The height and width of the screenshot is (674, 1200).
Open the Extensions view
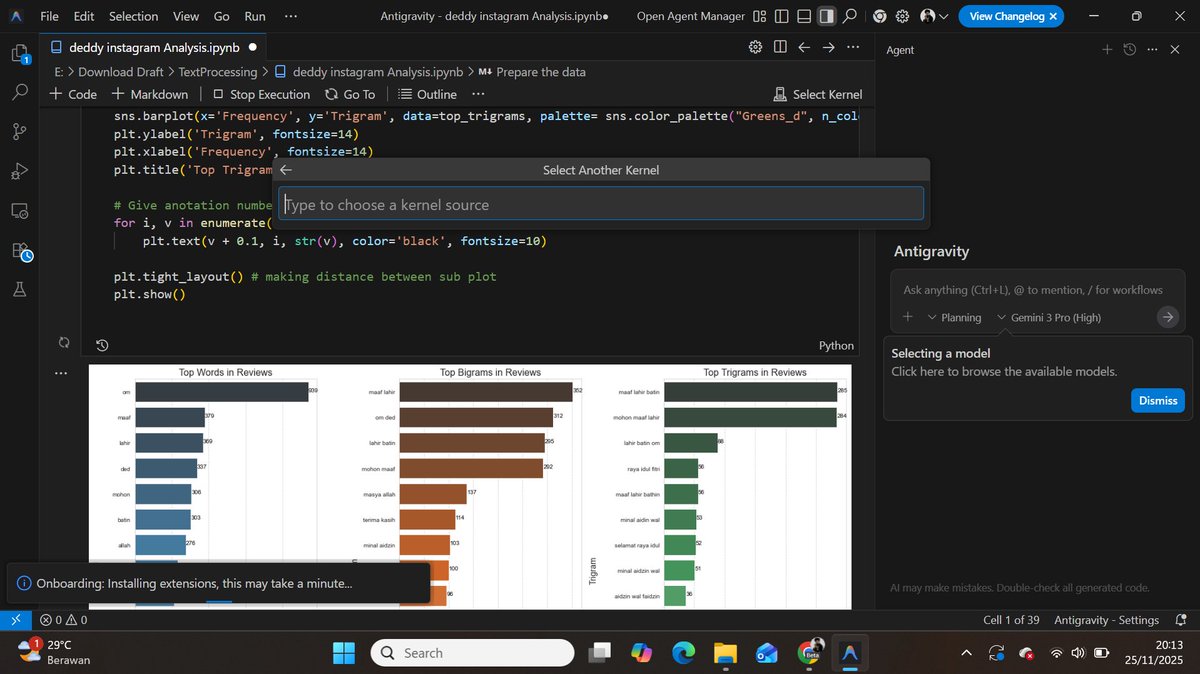tap(20, 251)
